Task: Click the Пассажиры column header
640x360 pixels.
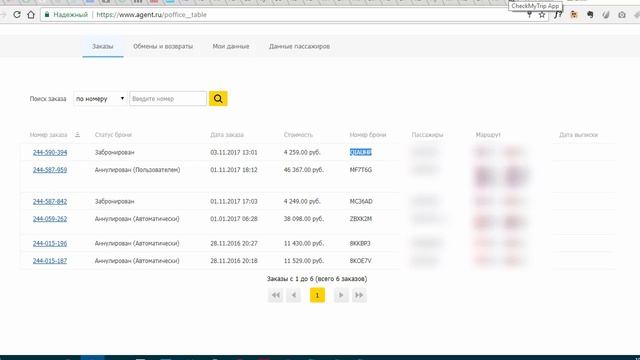Action: click(427, 135)
